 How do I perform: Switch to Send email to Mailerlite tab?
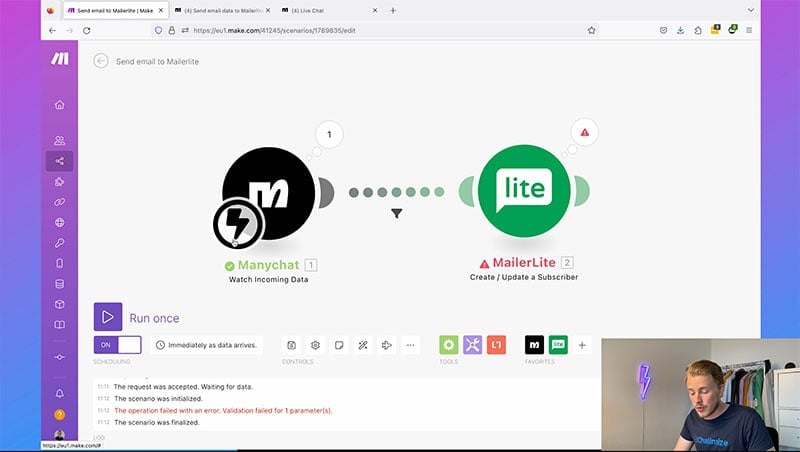click(x=116, y=10)
